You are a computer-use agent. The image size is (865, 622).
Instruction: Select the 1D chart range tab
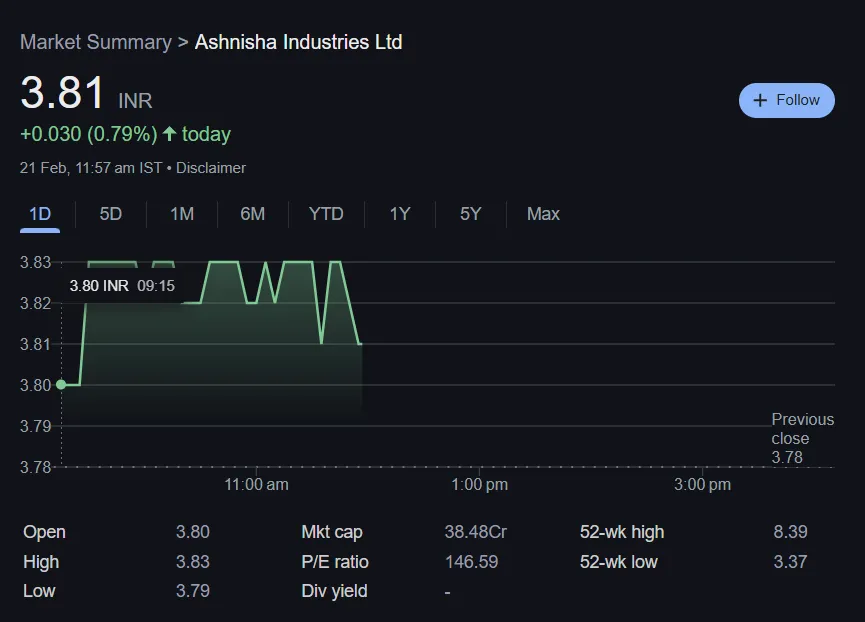point(40,214)
